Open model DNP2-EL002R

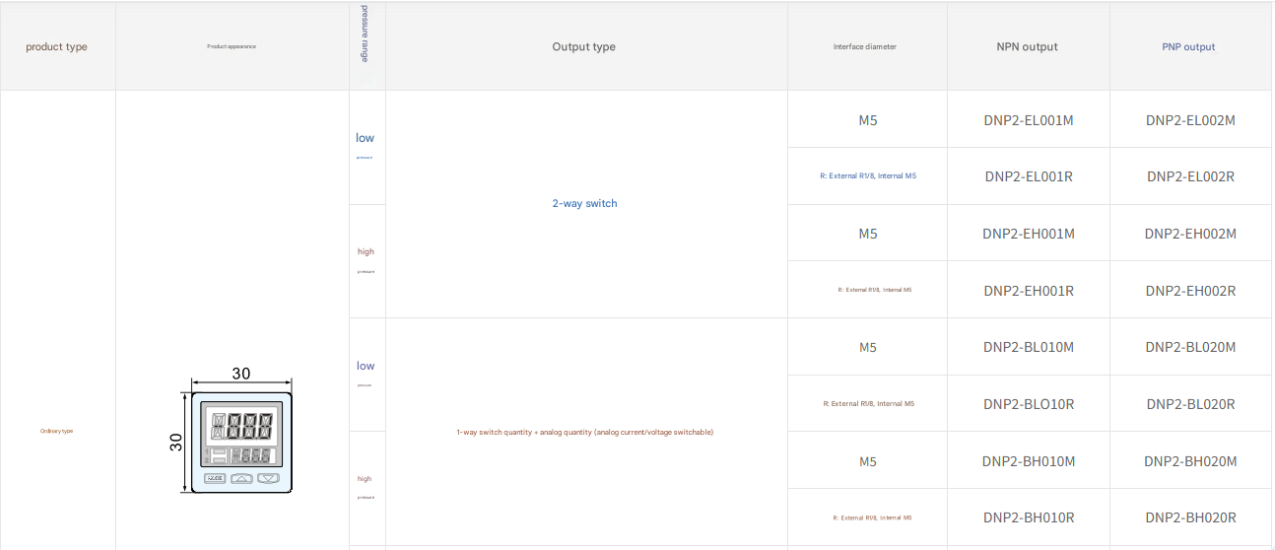click(1190, 176)
